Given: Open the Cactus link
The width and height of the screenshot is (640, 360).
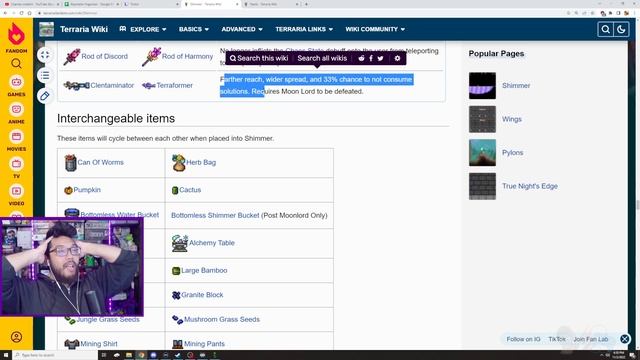Looking at the screenshot, I should [x=190, y=190].
